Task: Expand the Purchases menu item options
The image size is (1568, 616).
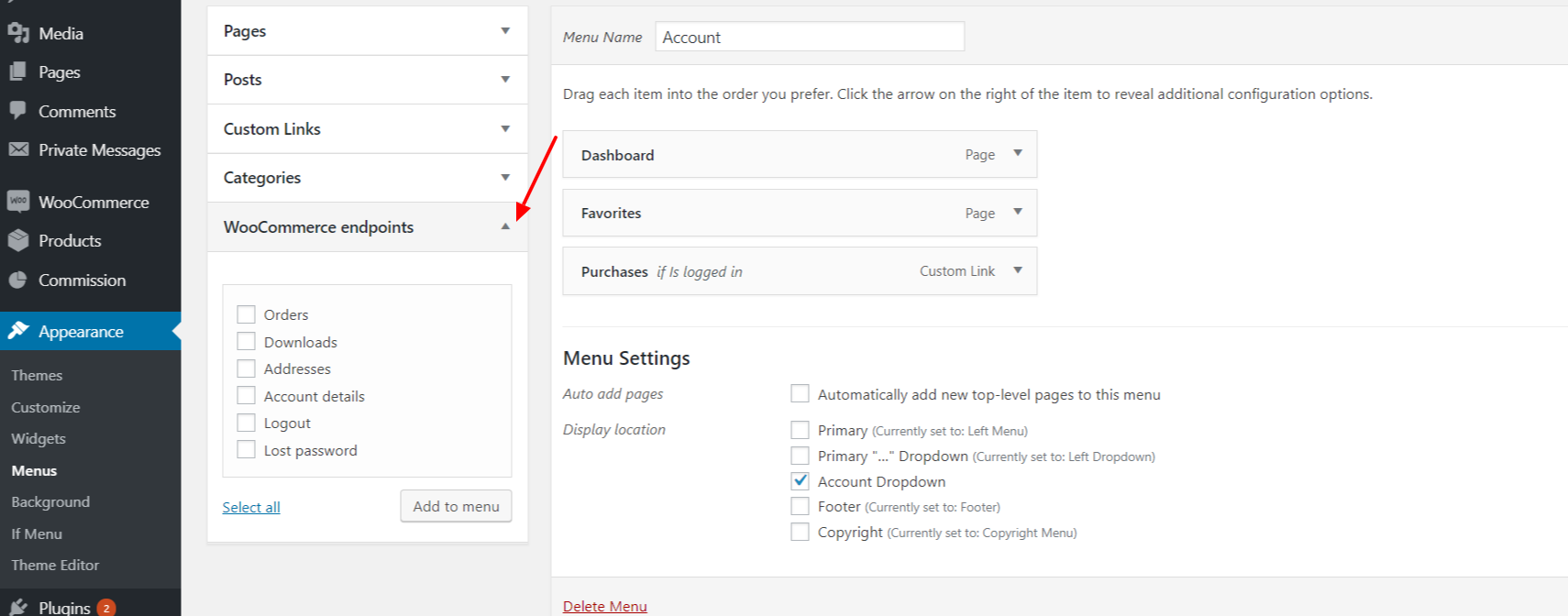Action: 1018,270
